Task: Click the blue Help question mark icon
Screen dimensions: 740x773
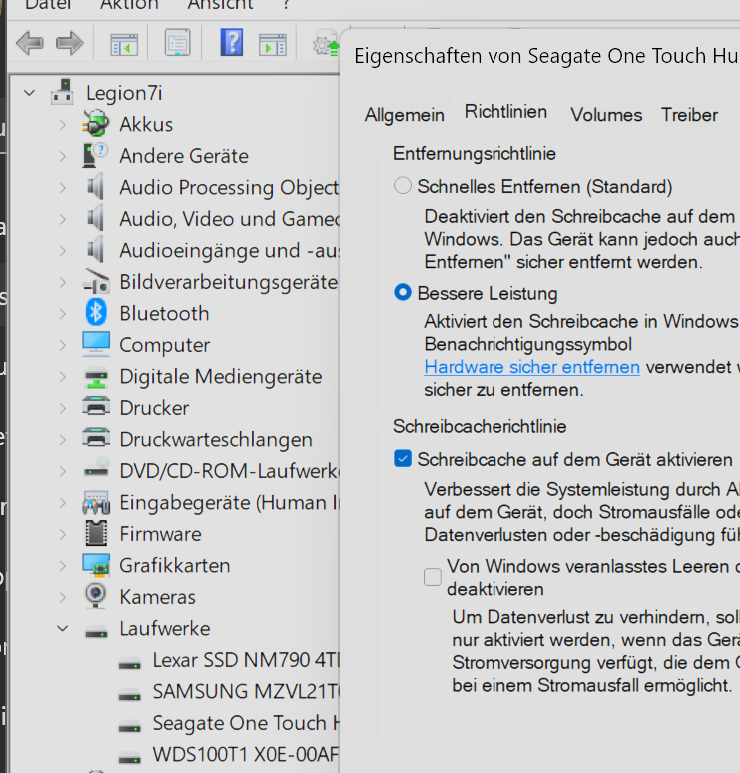Action: [232, 42]
